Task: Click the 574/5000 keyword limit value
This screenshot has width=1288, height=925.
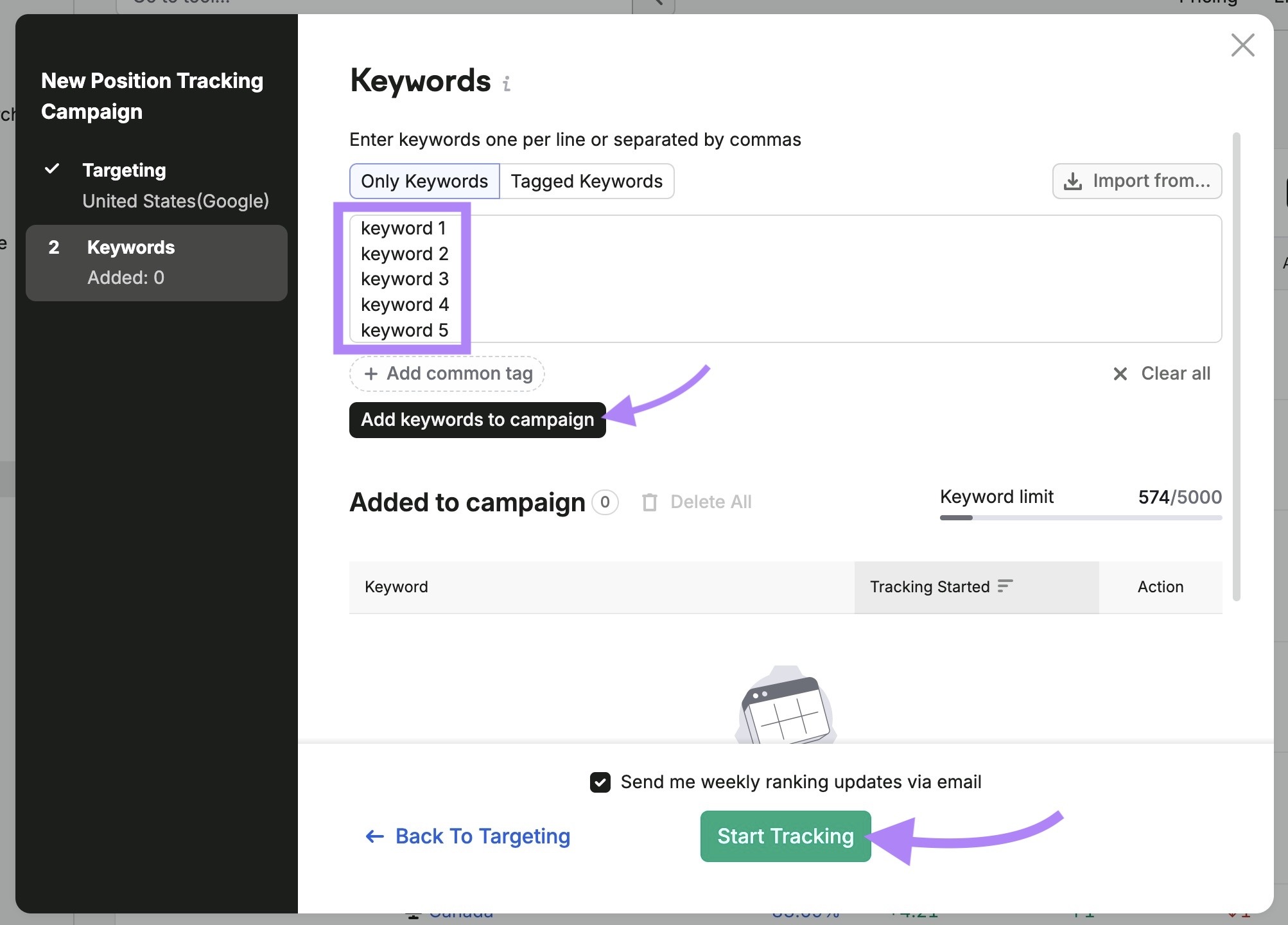Action: click(x=1179, y=497)
